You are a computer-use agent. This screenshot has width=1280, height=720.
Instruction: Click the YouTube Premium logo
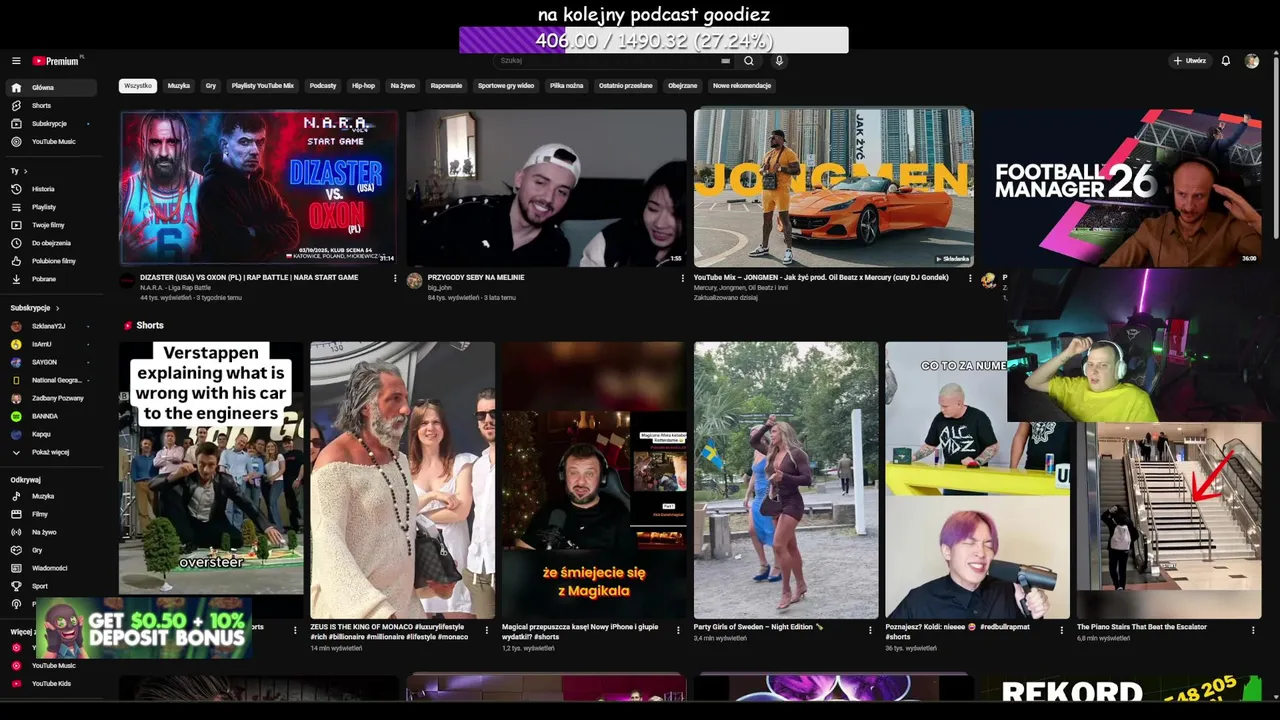click(x=56, y=61)
